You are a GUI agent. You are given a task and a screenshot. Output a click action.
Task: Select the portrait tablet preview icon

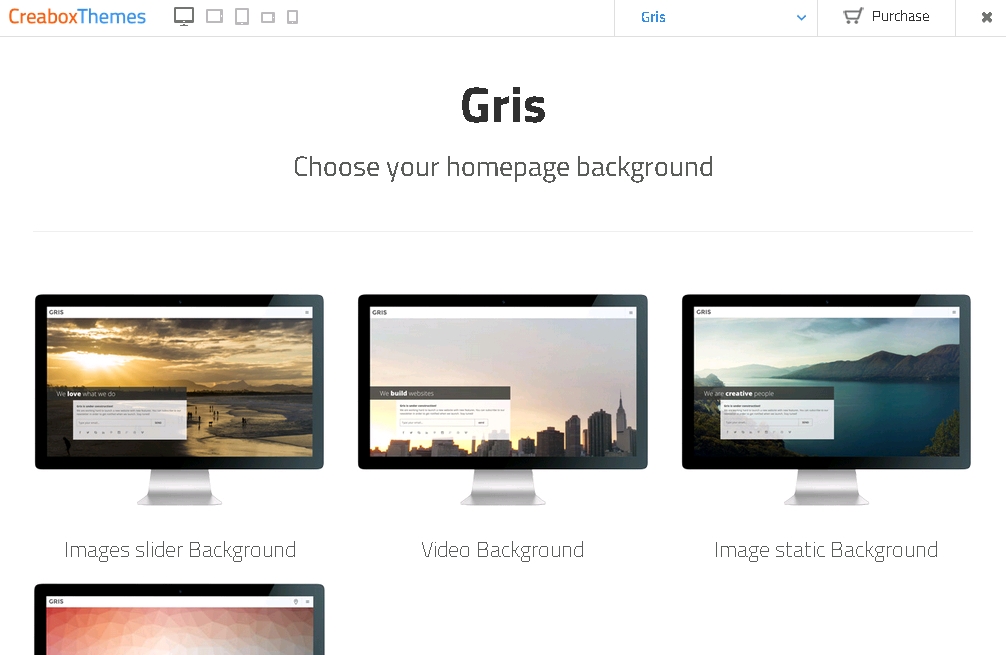point(242,17)
